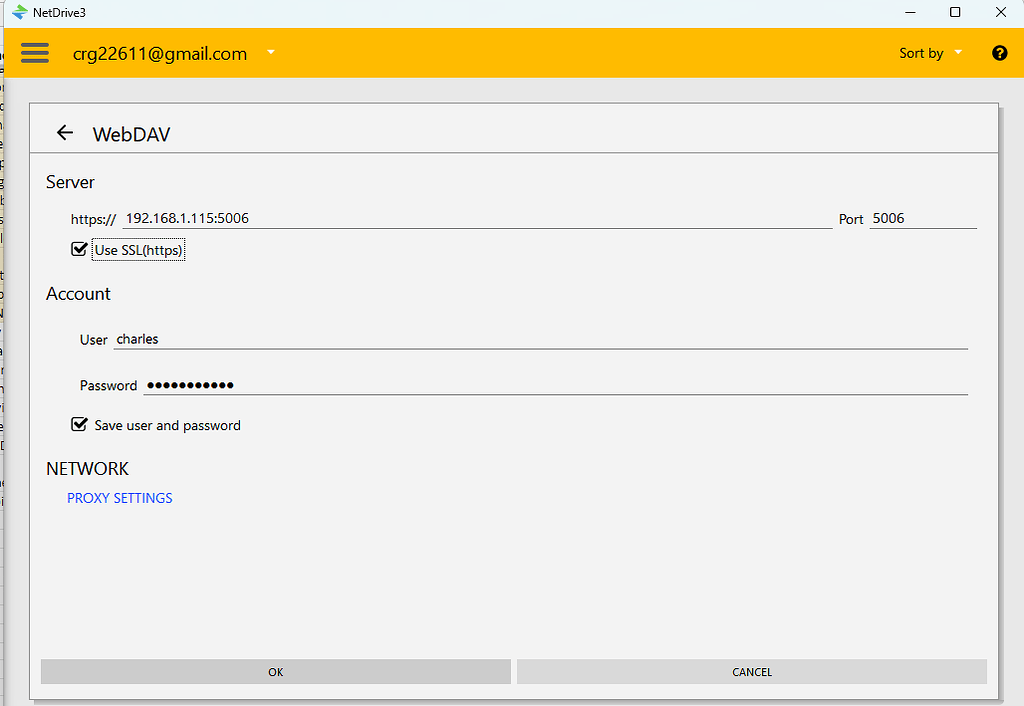Click the help question mark icon
The height and width of the screenshot is (706, 1024).
pyautogui.click(x=1000, y=53)
